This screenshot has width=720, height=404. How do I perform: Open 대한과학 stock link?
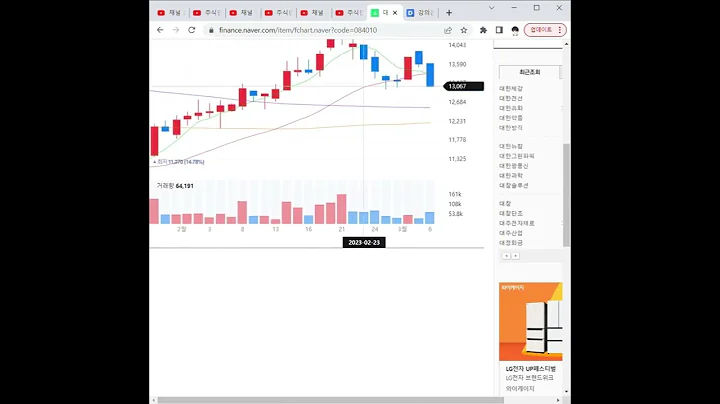tap(511, 175)
